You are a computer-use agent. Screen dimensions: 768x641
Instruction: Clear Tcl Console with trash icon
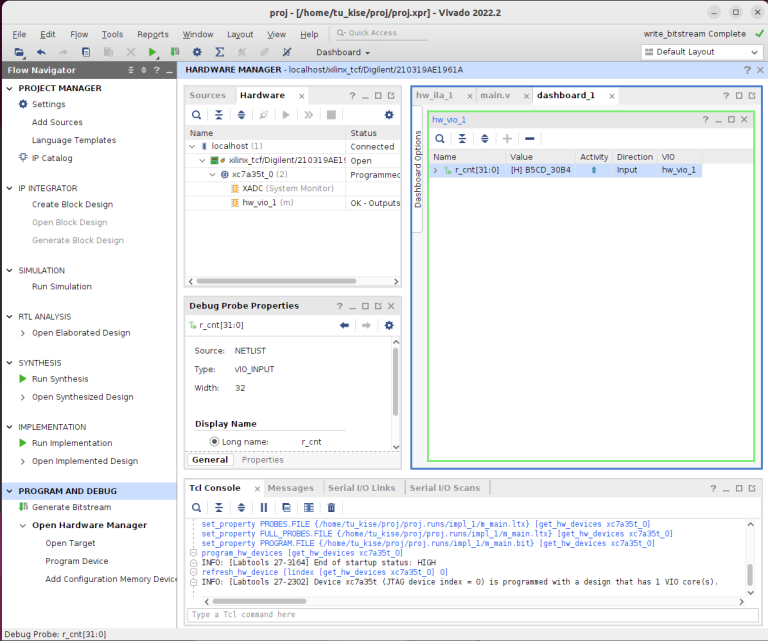click(331, 508)
